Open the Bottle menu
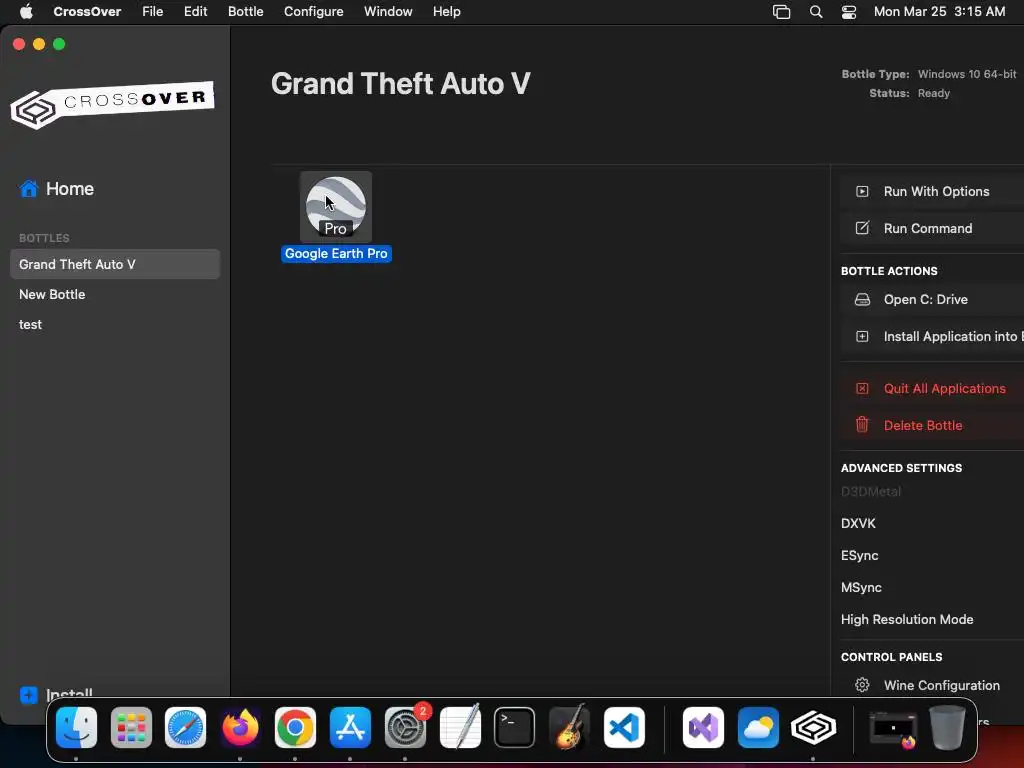 [246, 12]
